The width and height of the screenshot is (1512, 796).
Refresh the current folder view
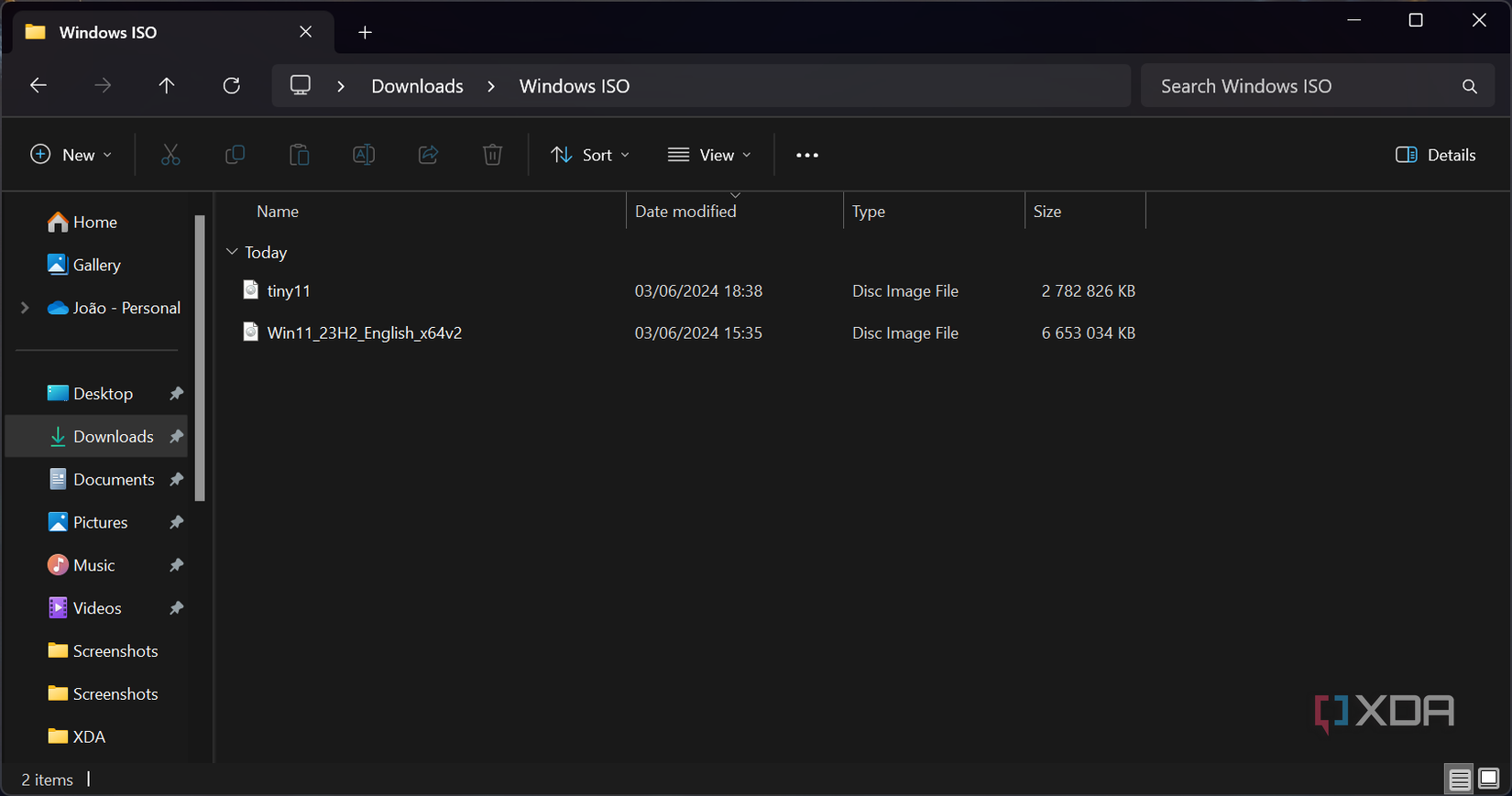[x=232, y=86]
